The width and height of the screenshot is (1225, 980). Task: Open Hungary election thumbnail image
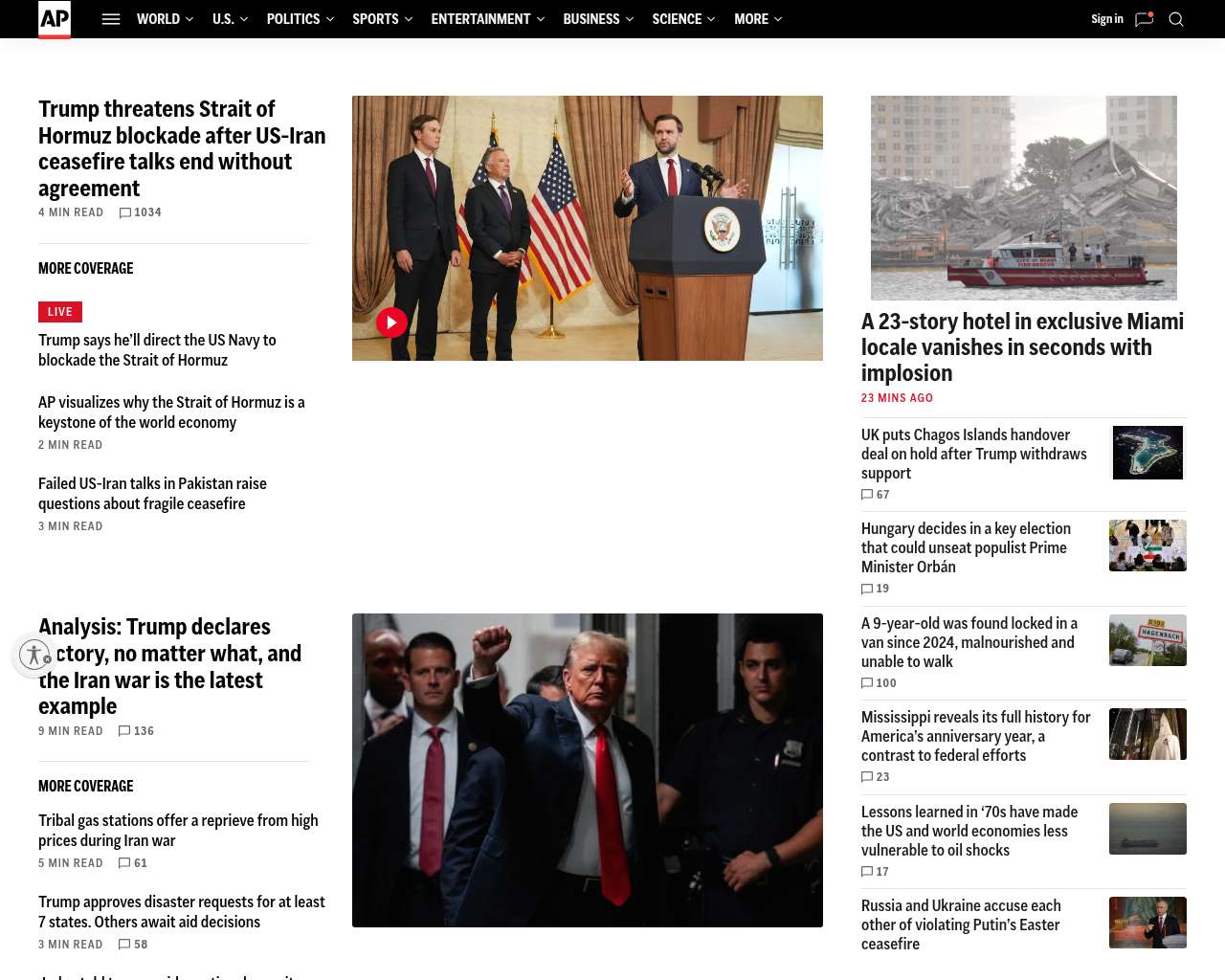pos(1147,546)
